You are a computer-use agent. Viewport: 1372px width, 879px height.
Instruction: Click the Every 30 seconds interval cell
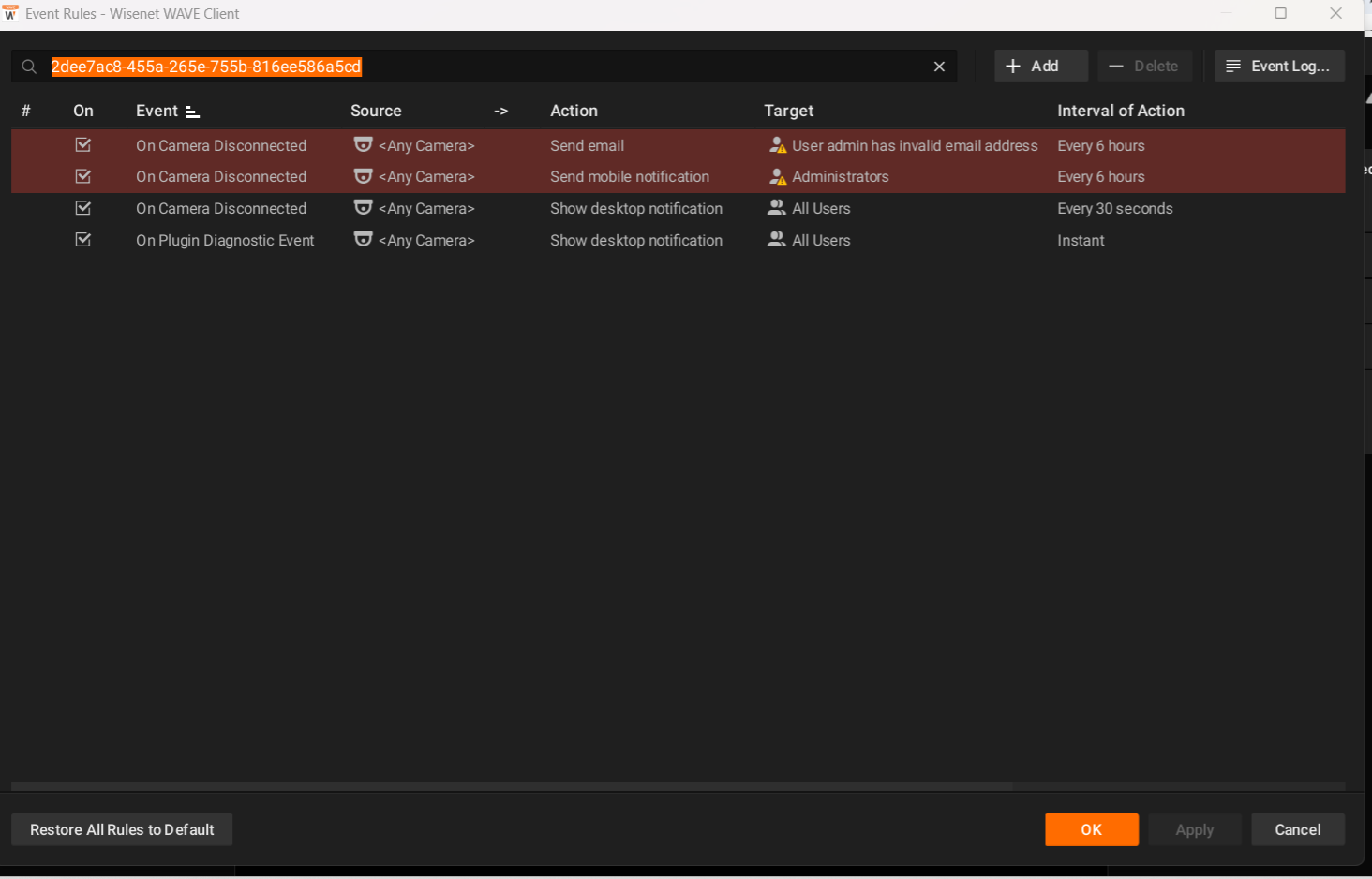[x=1115, y=208]
